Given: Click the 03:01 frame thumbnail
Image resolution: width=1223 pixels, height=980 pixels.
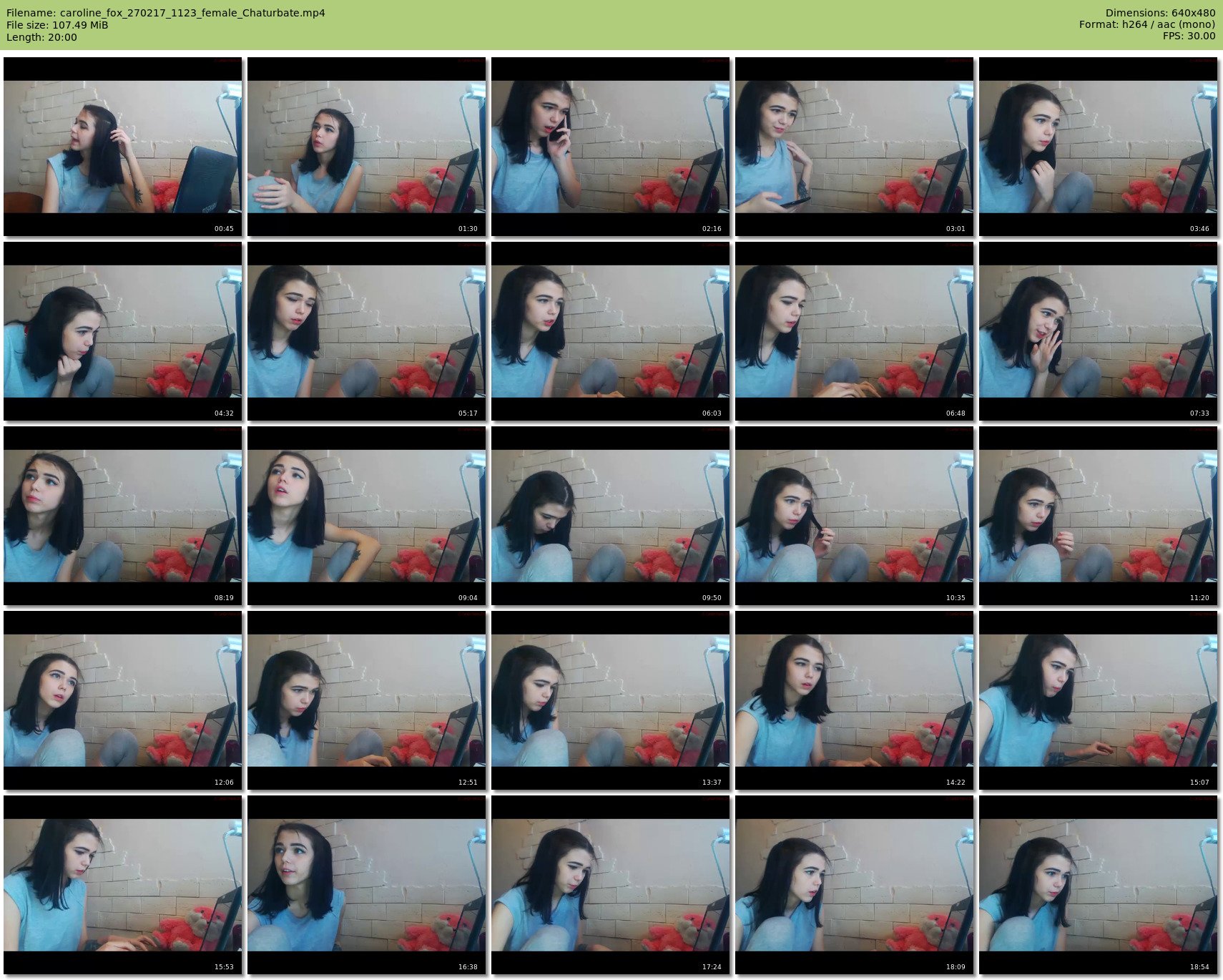Looking at the screenshot, I should pos(854,147).
